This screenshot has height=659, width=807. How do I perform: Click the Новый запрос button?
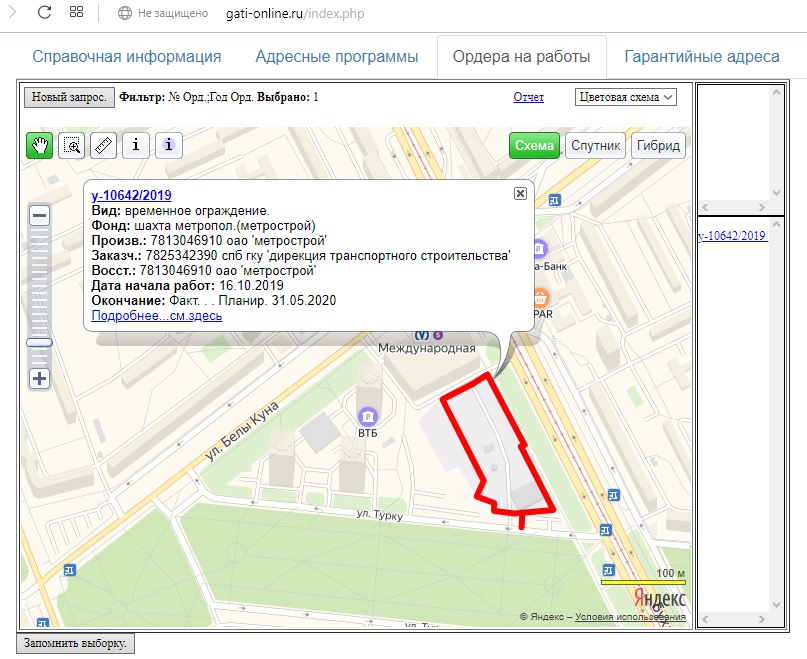[x=67, y=98]
